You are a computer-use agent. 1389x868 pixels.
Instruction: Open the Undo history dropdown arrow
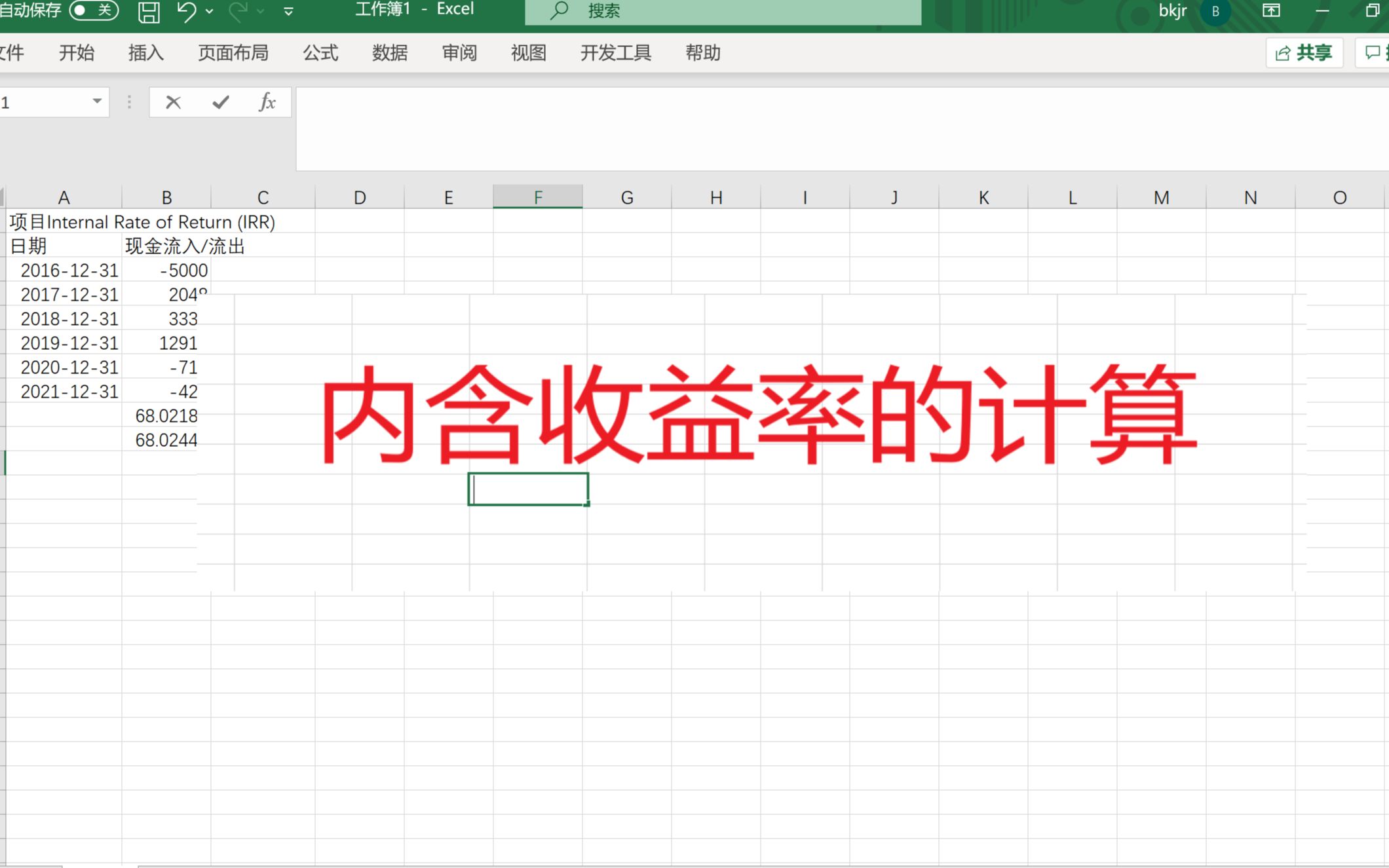click(x=210, y=11)
